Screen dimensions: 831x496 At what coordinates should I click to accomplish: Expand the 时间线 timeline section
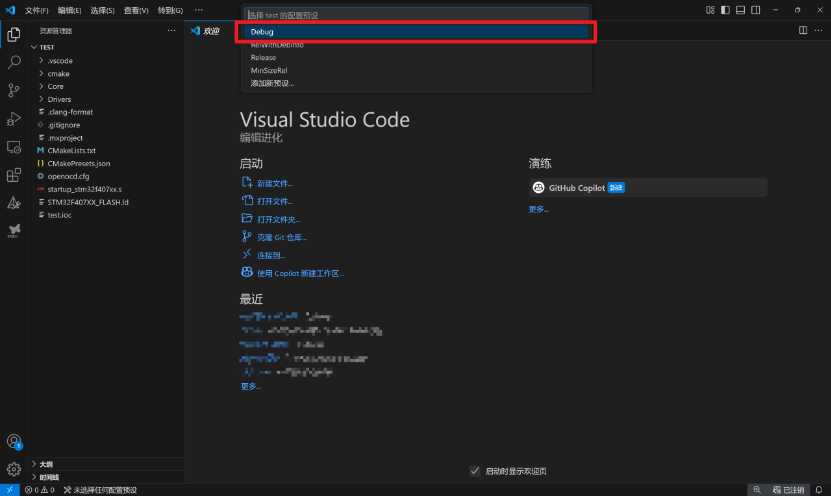(106, 477)
